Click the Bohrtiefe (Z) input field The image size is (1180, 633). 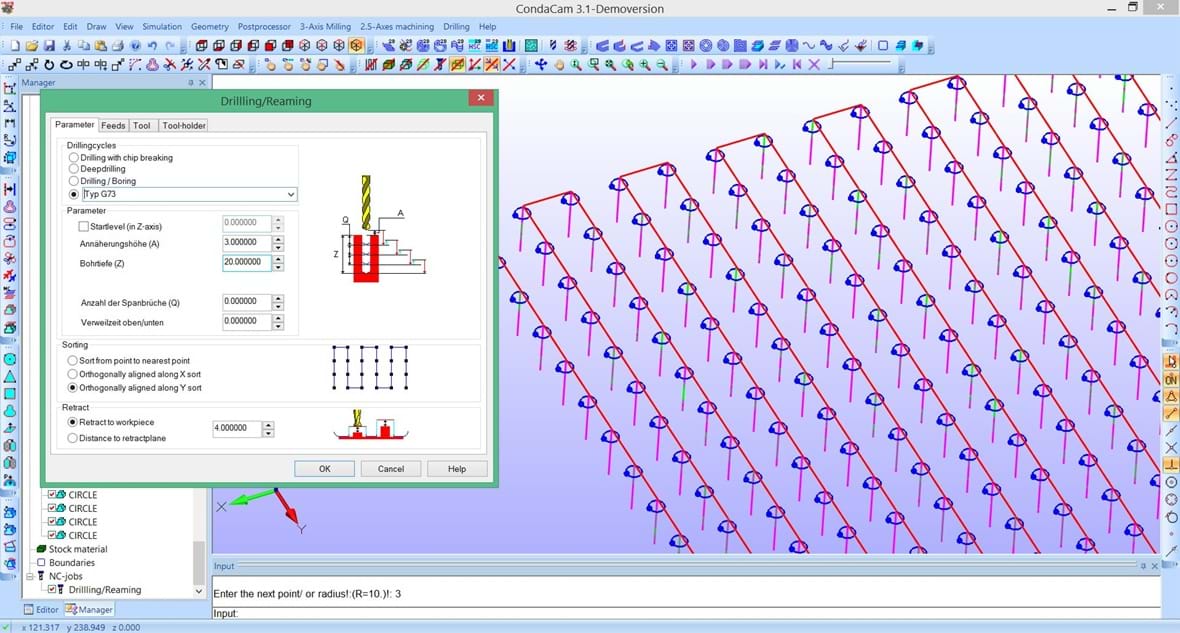pyautogui.click(x=247, y=263)
